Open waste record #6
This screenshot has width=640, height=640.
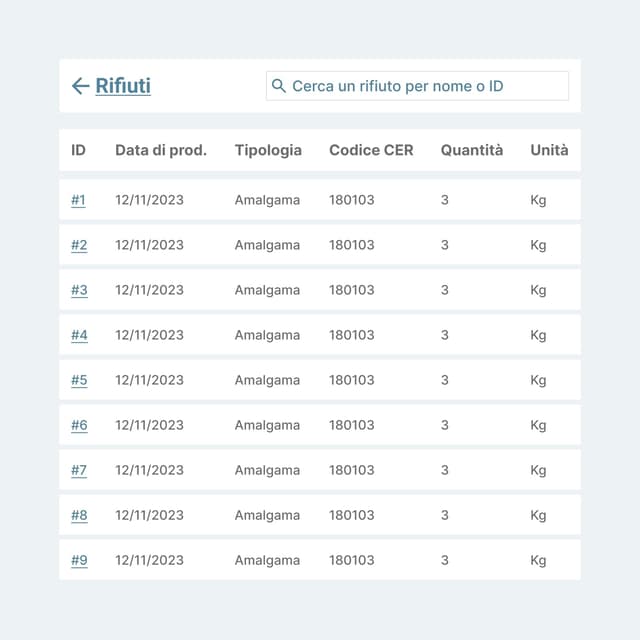tap(79, 425)
